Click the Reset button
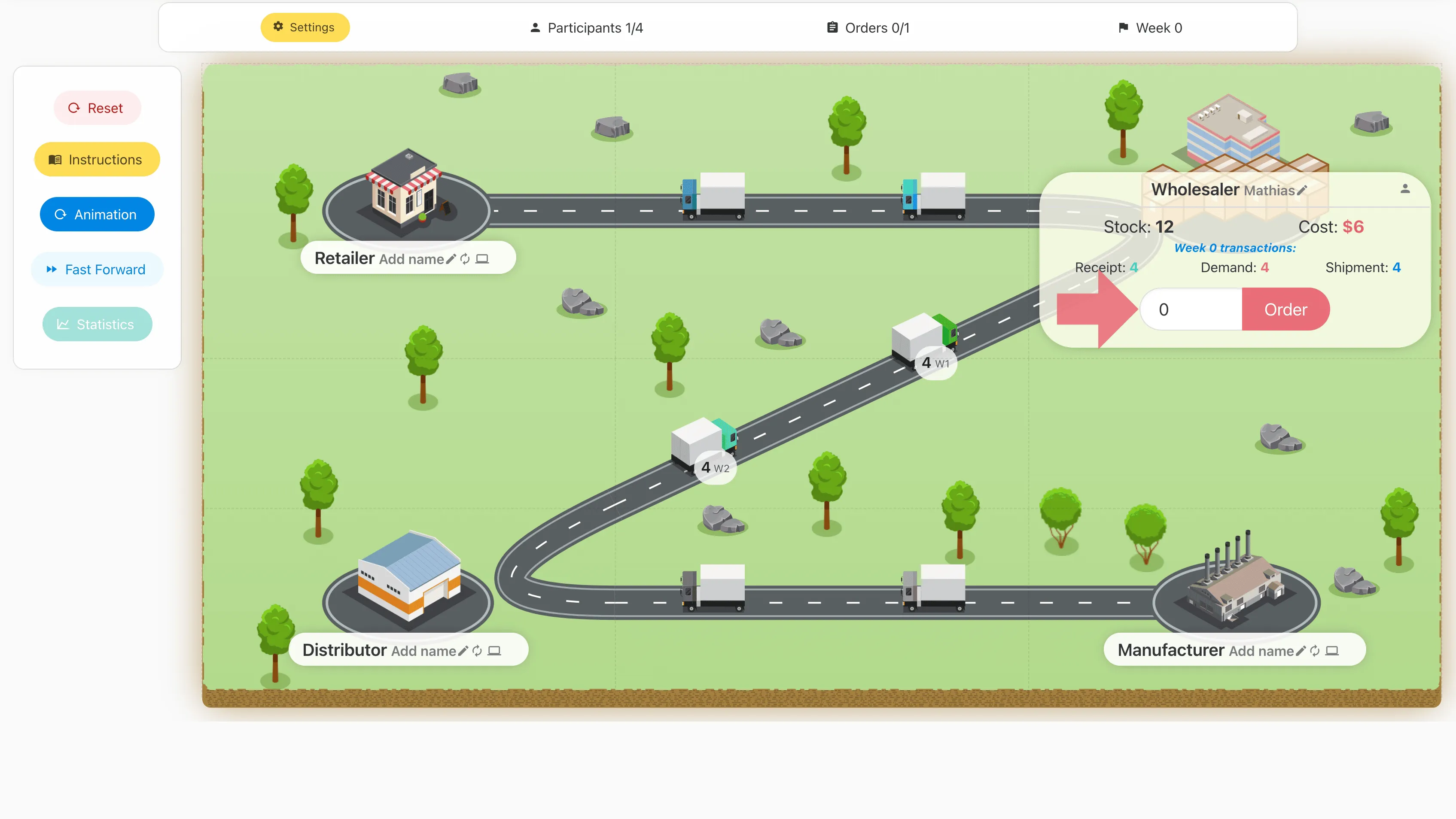Screen dimensions: 1456x819 click(97, 108)
